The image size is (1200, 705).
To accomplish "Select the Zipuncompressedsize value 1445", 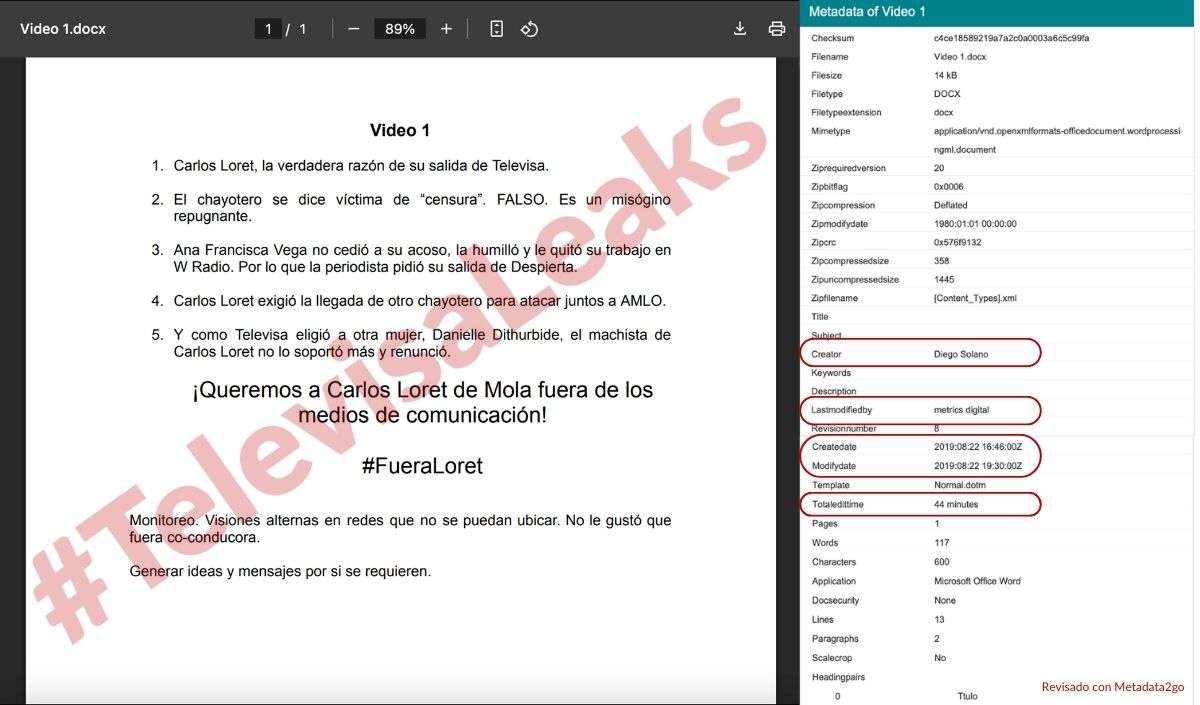I will tap(944, 279).
